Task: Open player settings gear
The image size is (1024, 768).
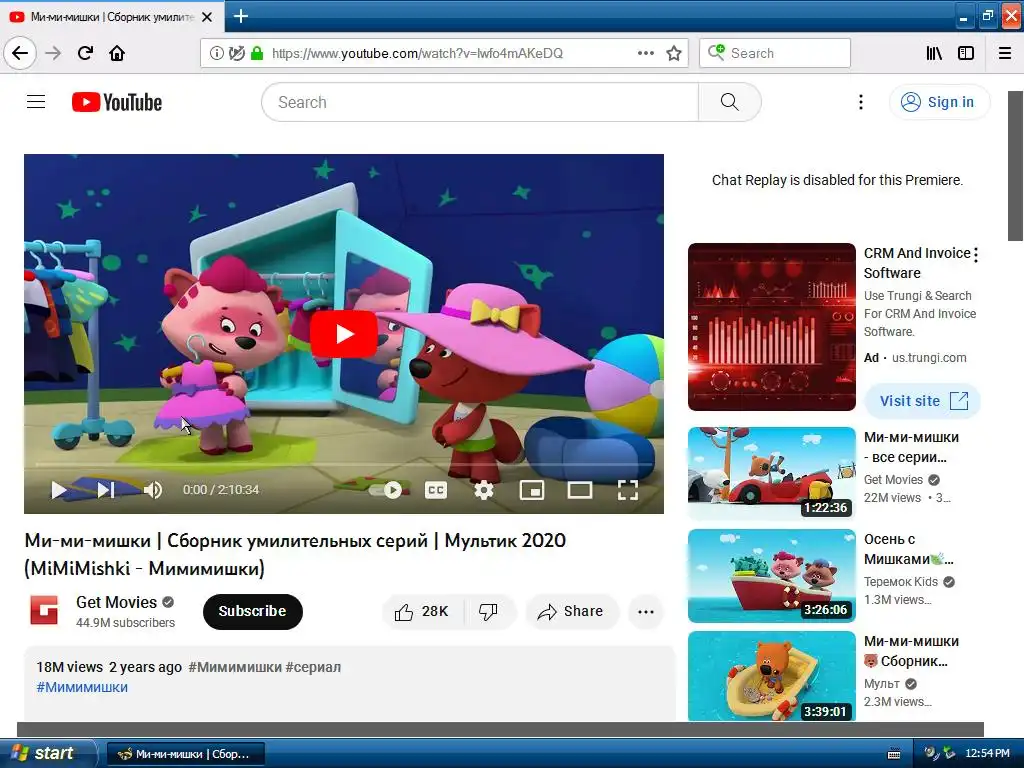Action: 483,489
